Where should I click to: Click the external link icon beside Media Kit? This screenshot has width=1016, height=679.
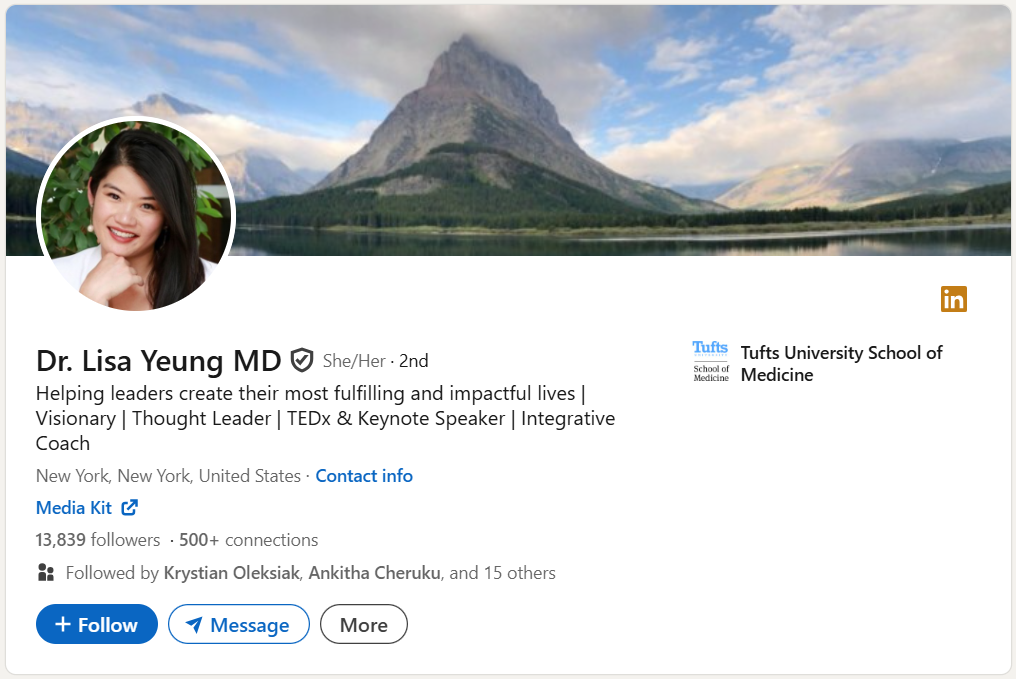[x=129, y=508]
